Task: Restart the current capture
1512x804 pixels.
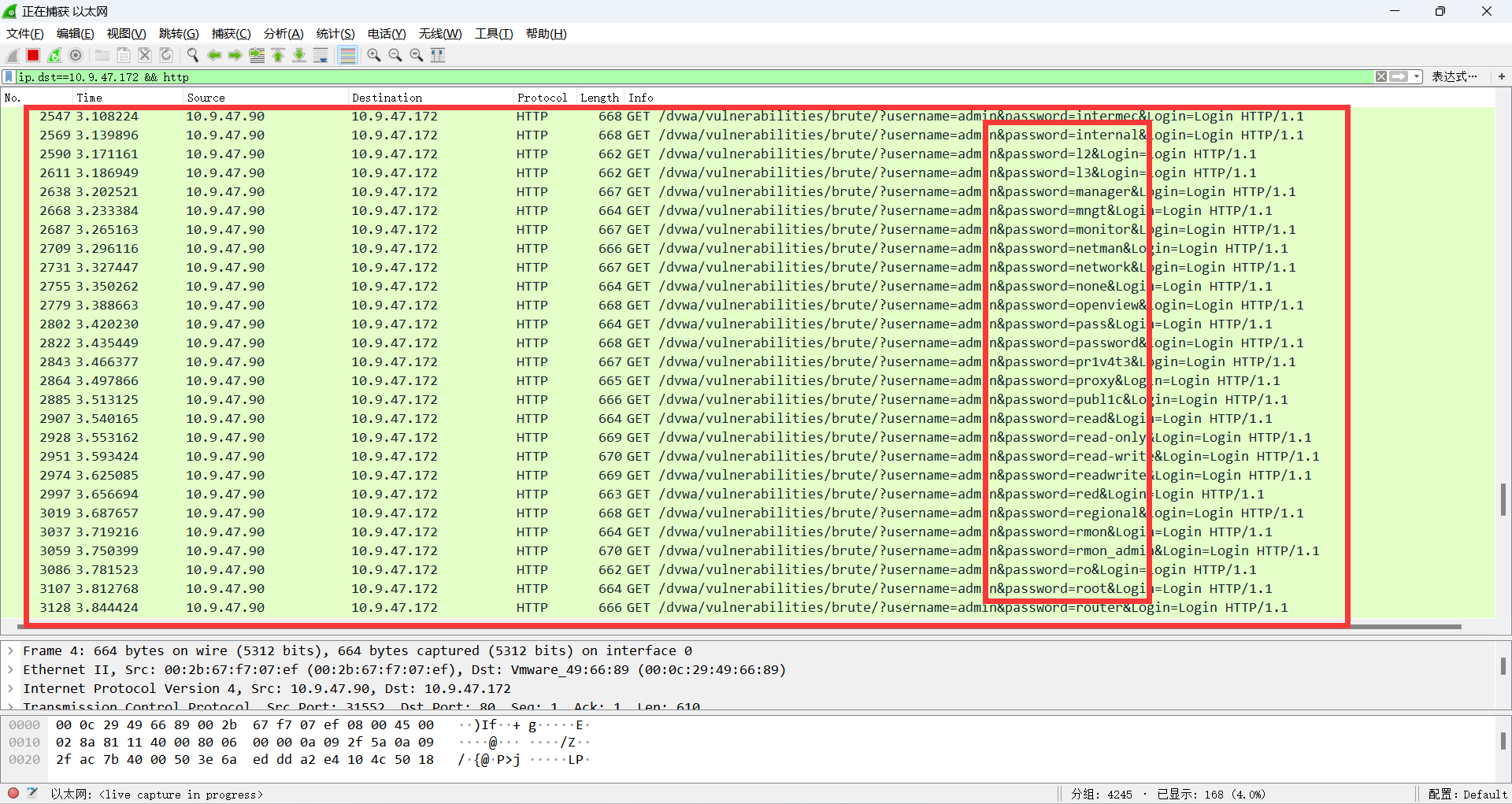Action: tap(54, 55)
